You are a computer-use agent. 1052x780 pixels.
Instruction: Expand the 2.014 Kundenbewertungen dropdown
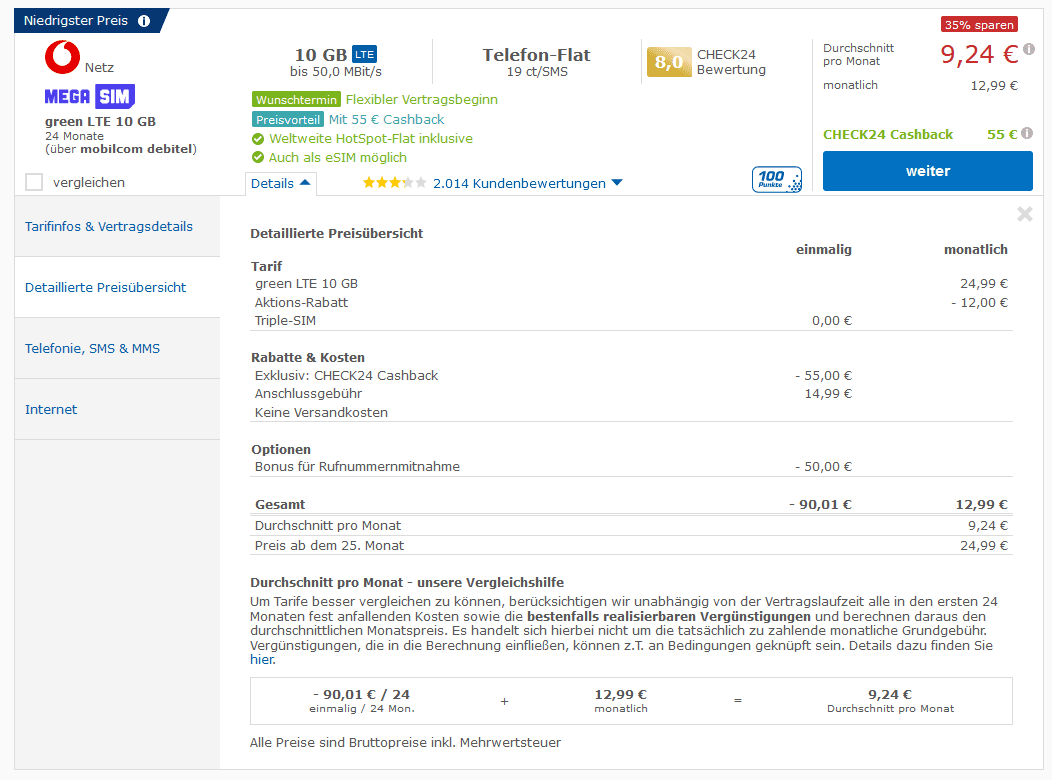[x=527, y=183]
